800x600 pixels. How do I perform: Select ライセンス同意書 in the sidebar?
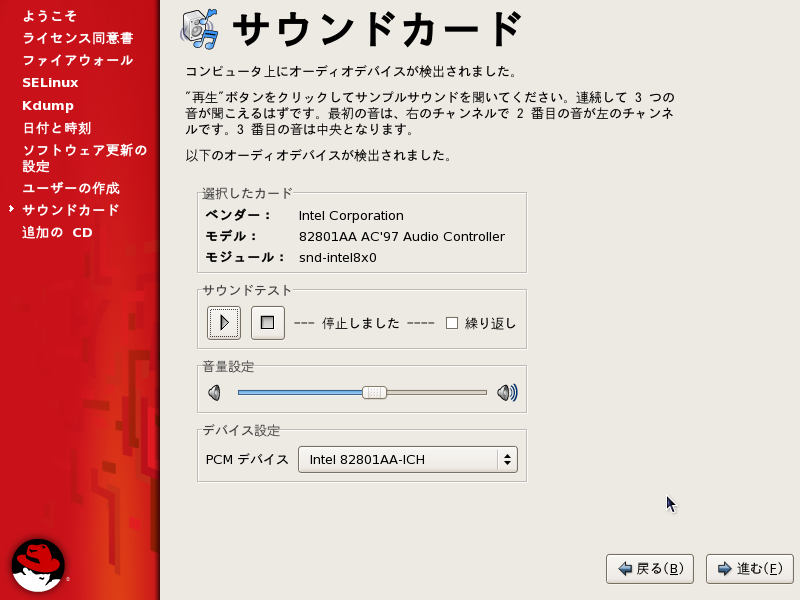78,38
